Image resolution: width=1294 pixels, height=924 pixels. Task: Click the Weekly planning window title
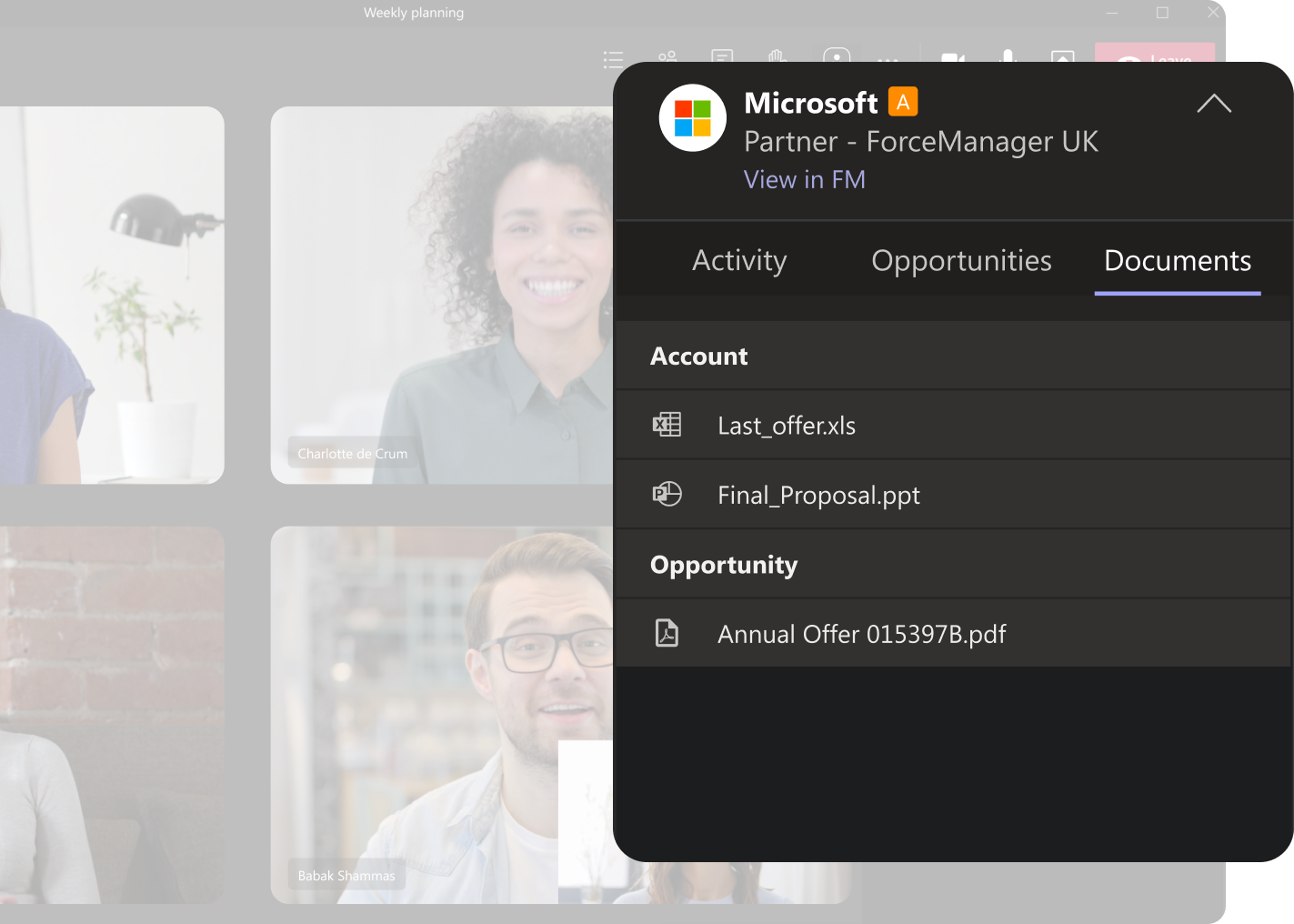click(x=414, y=13)
